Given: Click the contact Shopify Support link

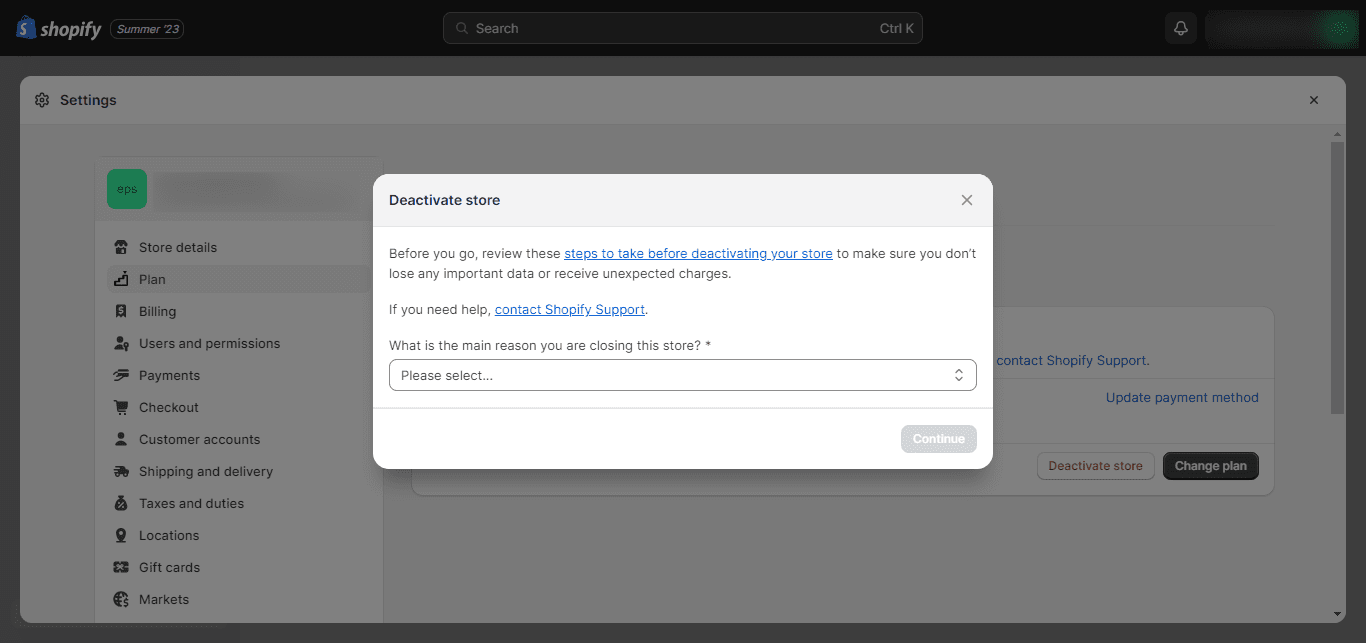Looking at the screenshot, I should pyautogui.click(x=569, y=309).
